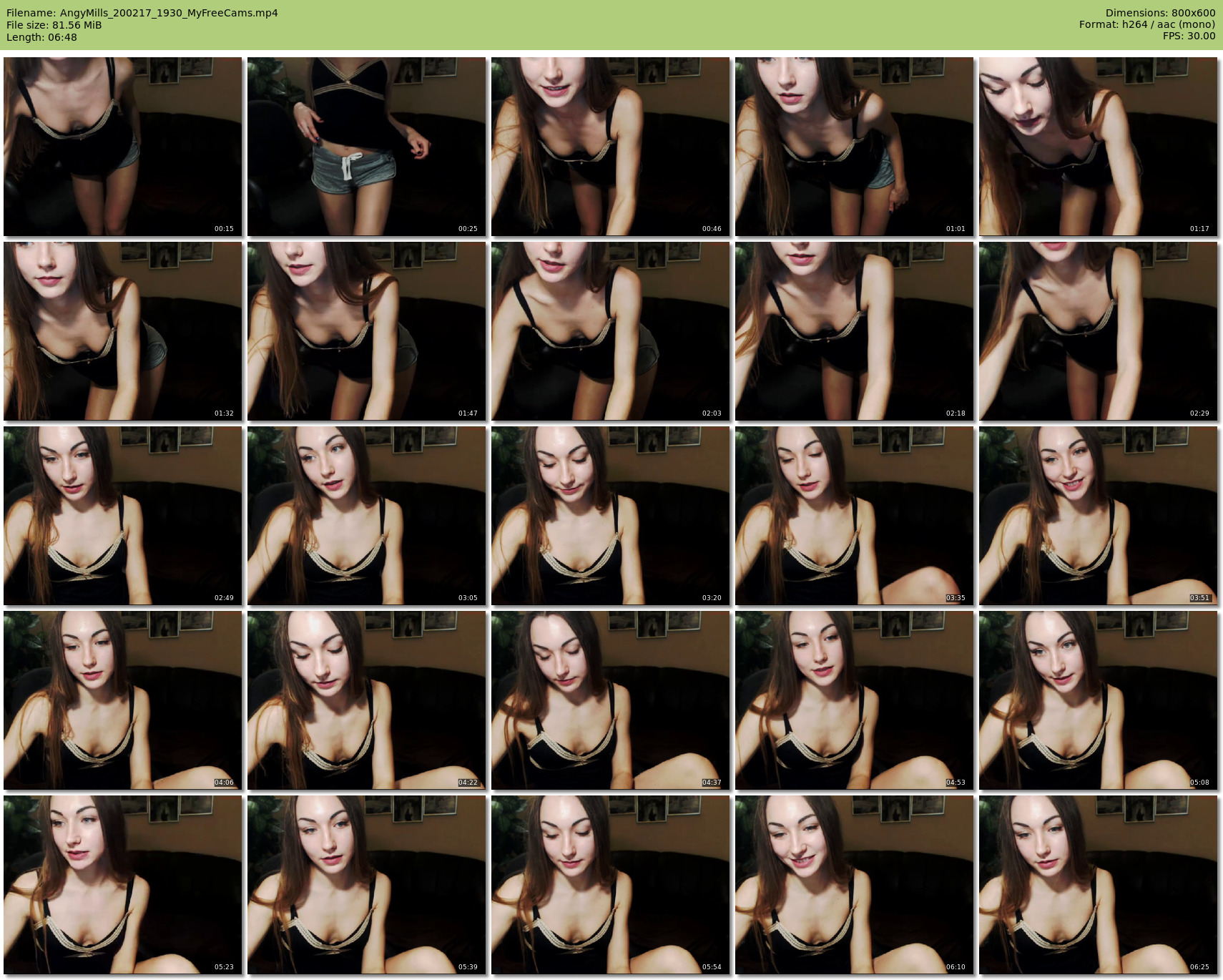Select the thumbnail timestamped 06:10
Image resolution: width=1223 pixels, height=980 pixels.
[854, 885]
